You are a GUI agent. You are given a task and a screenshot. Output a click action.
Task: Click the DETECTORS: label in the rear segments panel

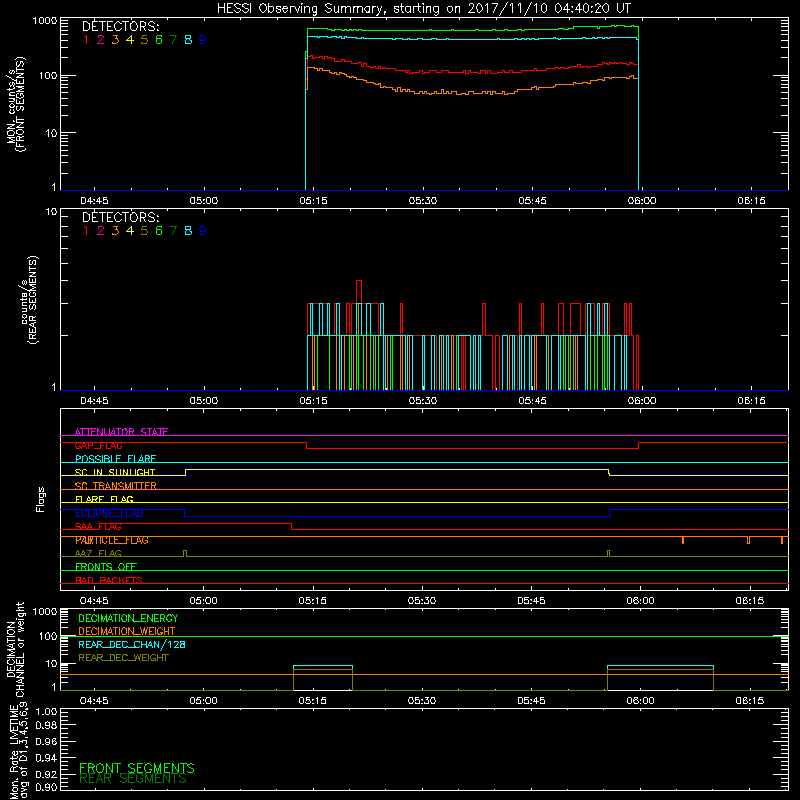[121, 218]
